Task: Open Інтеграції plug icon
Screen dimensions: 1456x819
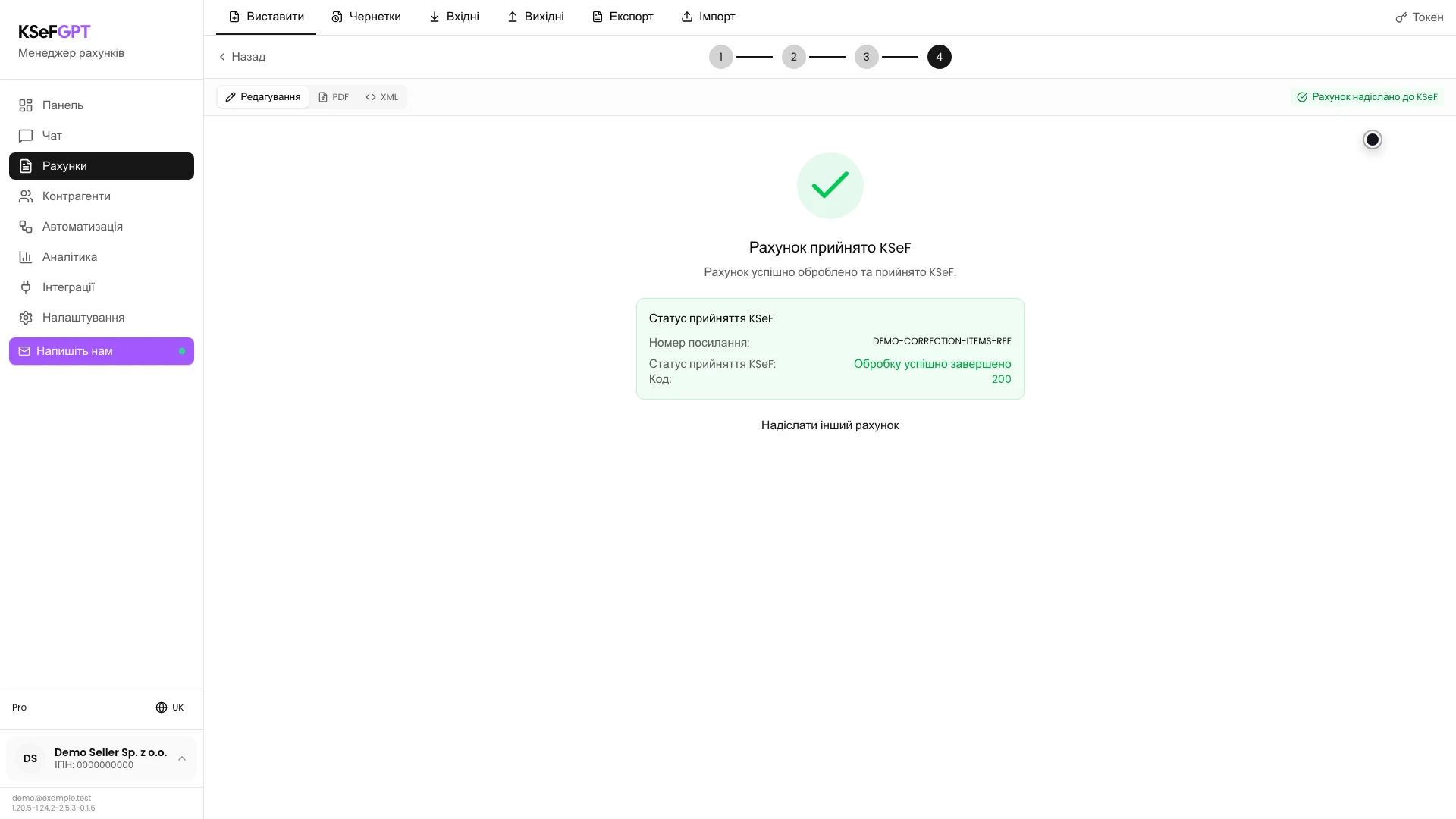Action: [26, 287]
